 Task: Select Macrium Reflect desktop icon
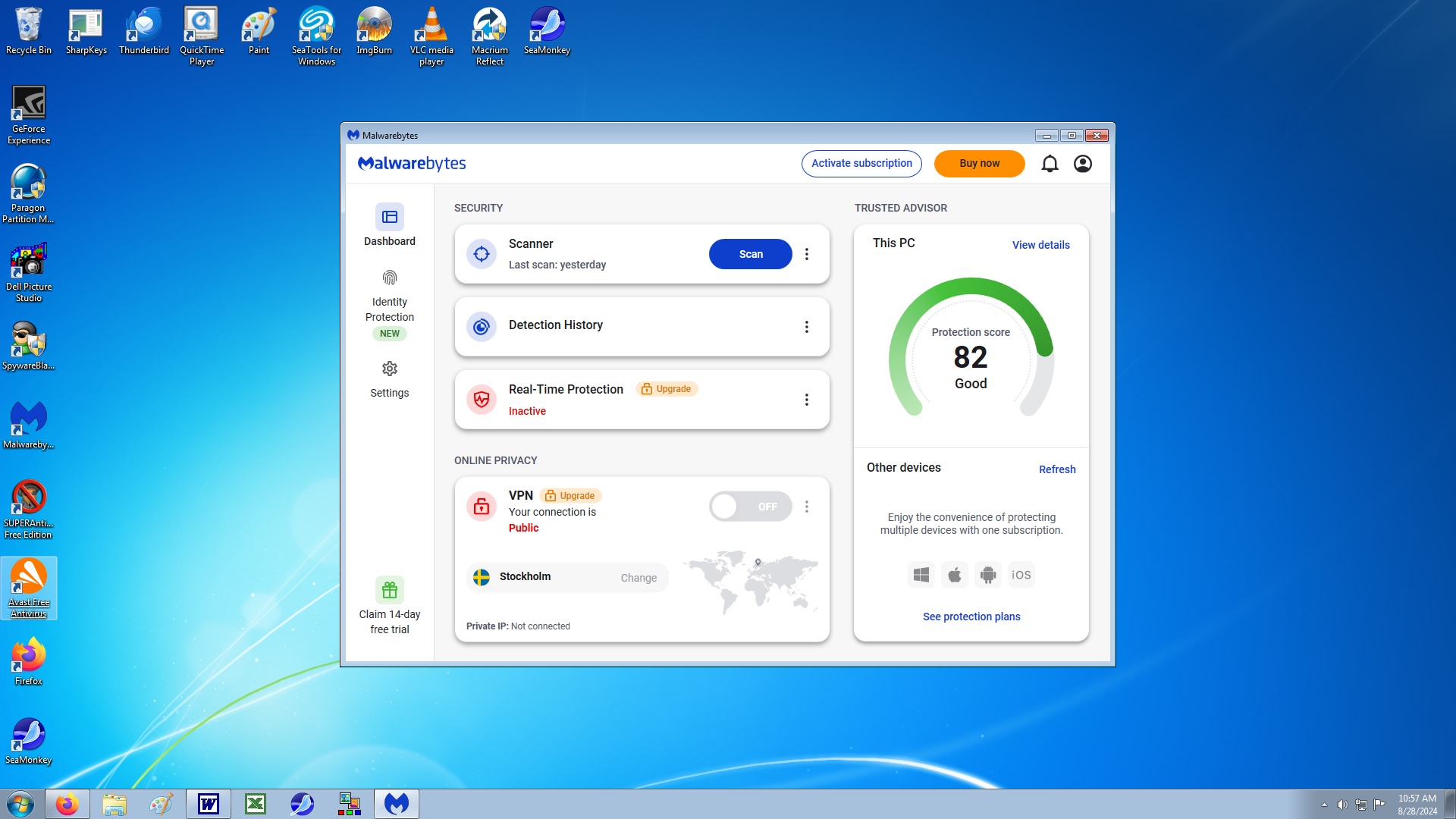(x=489, y=36)
